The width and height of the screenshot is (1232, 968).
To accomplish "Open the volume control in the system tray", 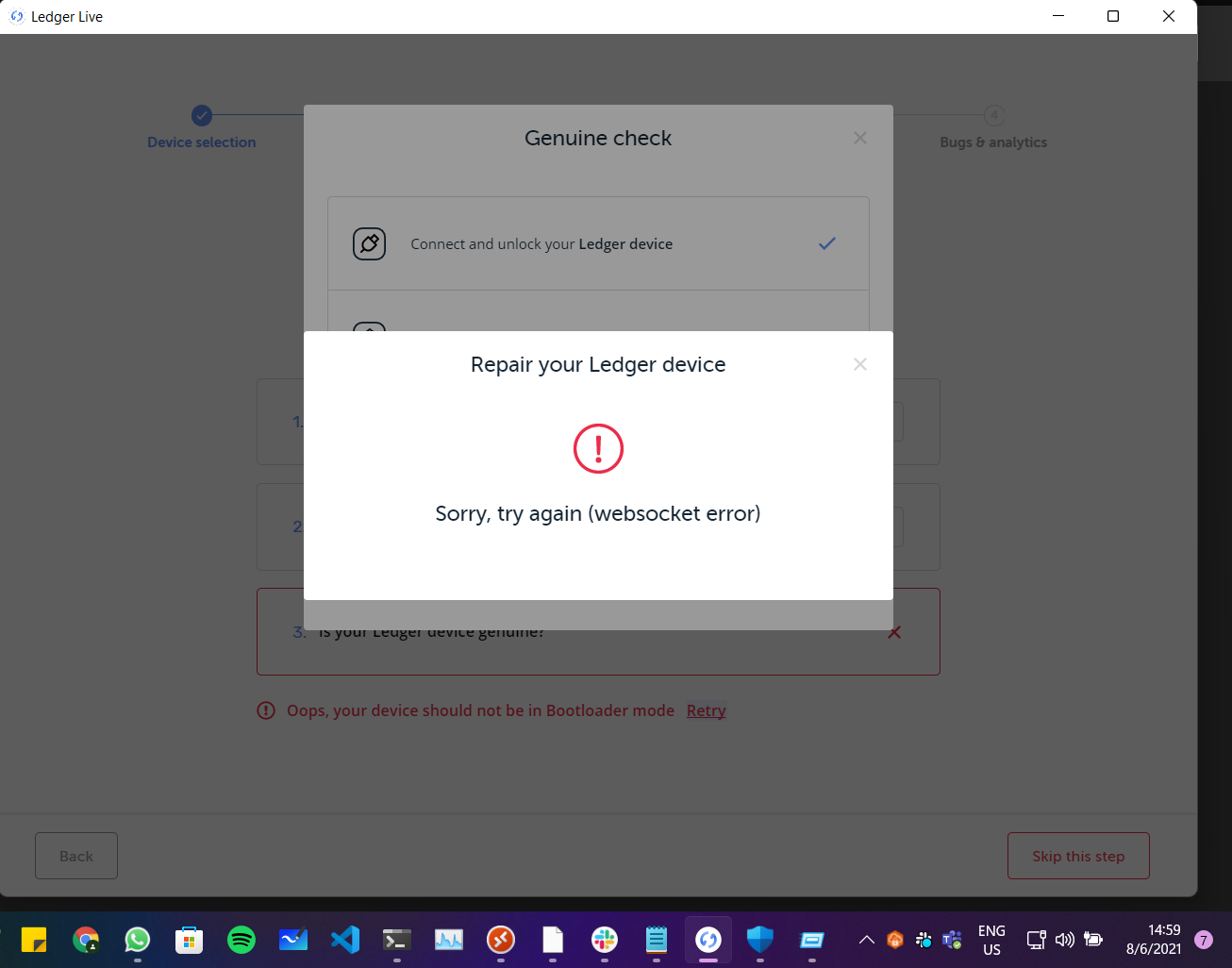I will click(x=1064, y=940).
